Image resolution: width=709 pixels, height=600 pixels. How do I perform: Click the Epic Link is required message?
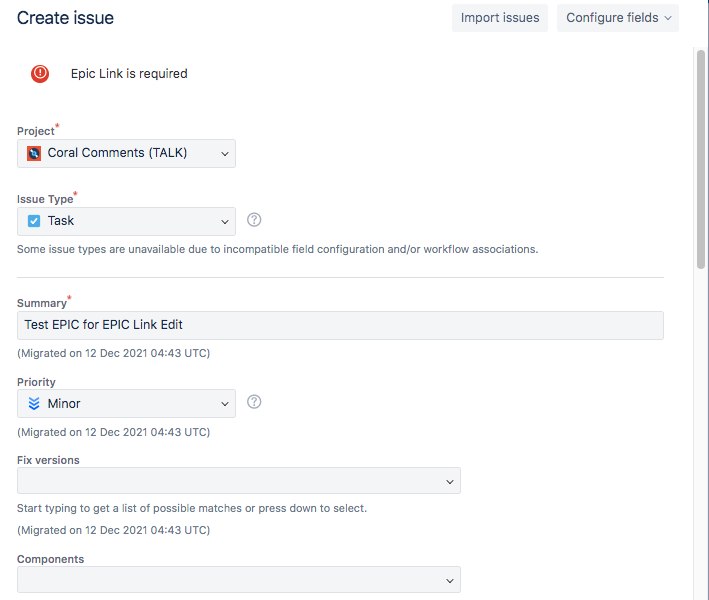[x=129, y=74]
